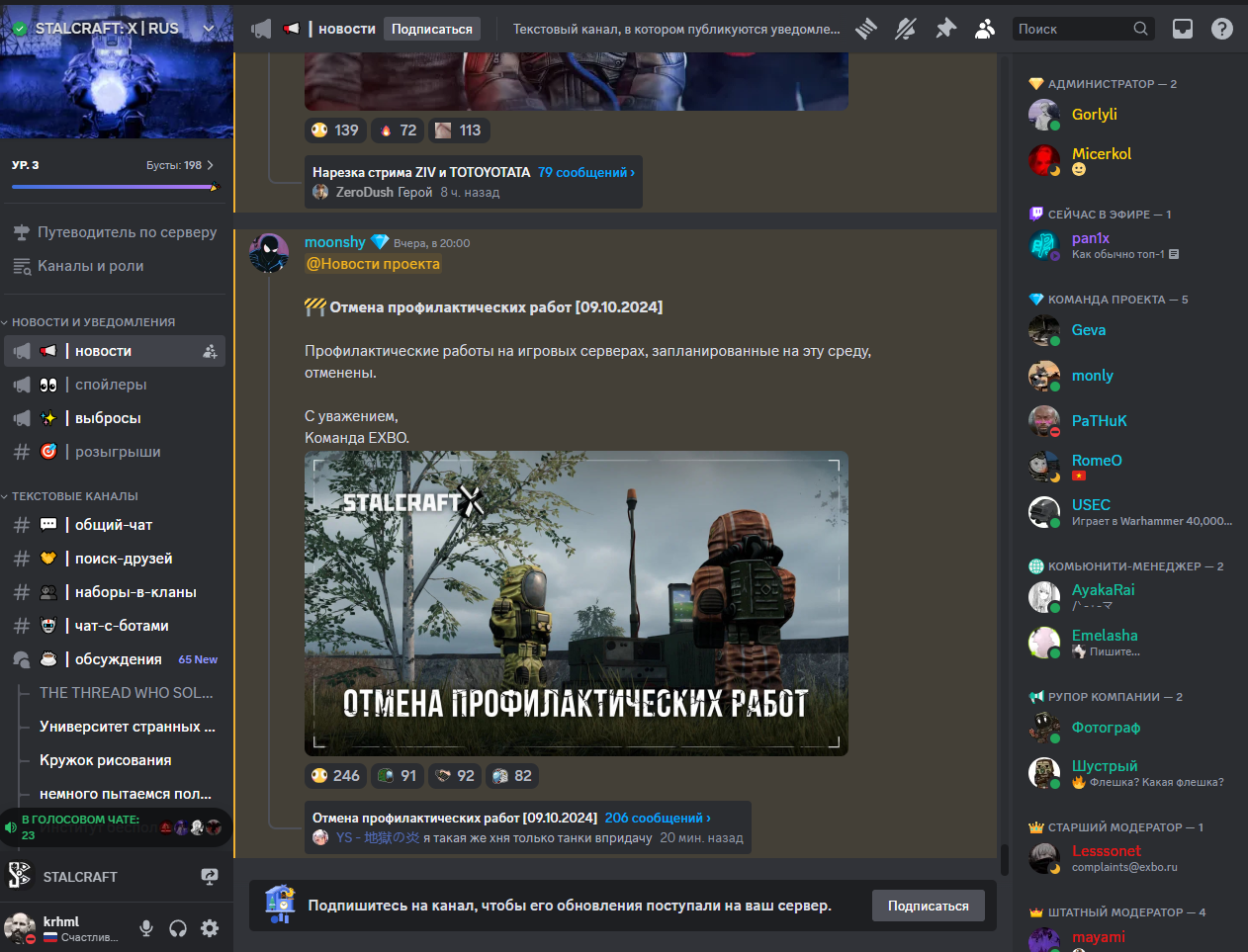1248x952 pixels.
Task: Click AyakaRai's avatar under Комьюнити-менеджер
Action: point(1044,597)
